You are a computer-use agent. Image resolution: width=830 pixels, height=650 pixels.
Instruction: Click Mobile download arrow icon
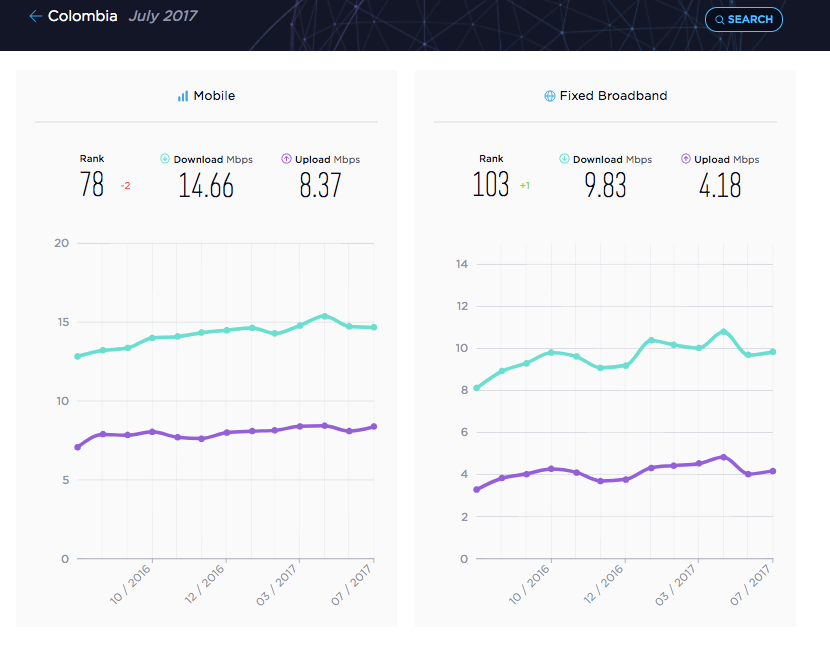tap(165, 158)
